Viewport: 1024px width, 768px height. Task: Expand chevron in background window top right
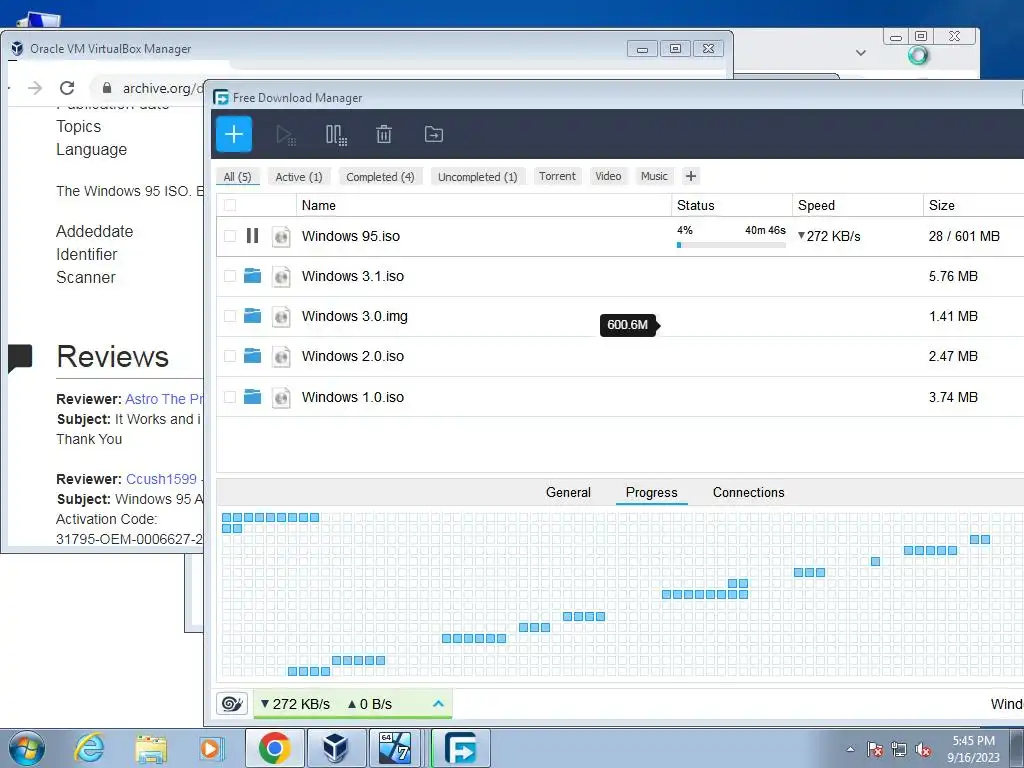click(x=861, y=53)
